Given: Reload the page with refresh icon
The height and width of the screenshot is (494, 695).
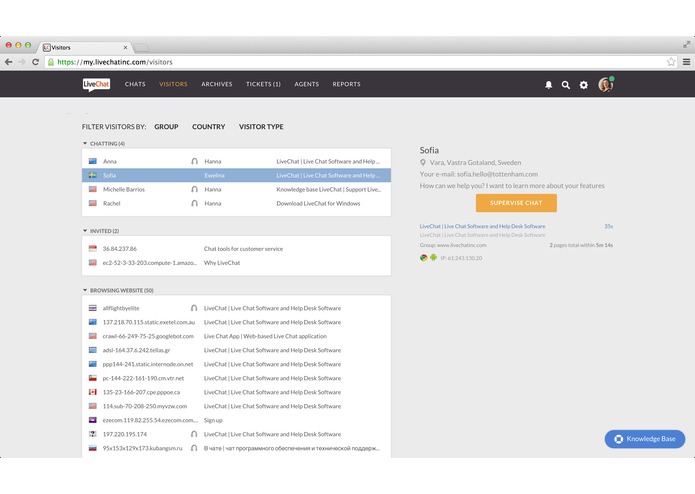Looking at the screenshot, I should tap(35, 62).
